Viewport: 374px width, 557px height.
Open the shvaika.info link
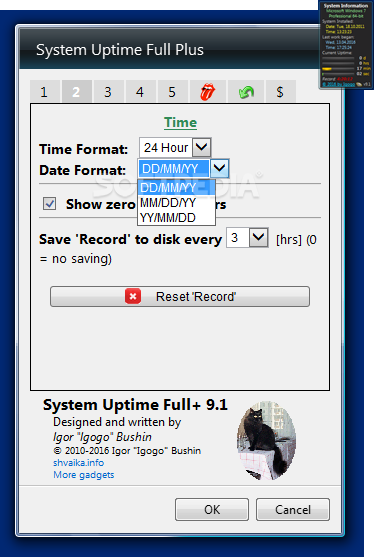[78, 463]
